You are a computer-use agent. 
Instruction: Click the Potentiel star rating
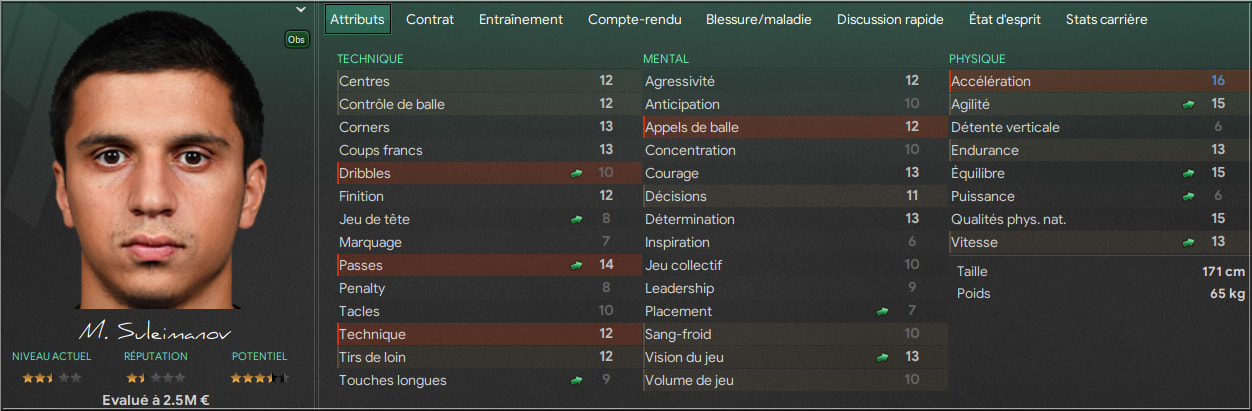(x=259, y=378)
